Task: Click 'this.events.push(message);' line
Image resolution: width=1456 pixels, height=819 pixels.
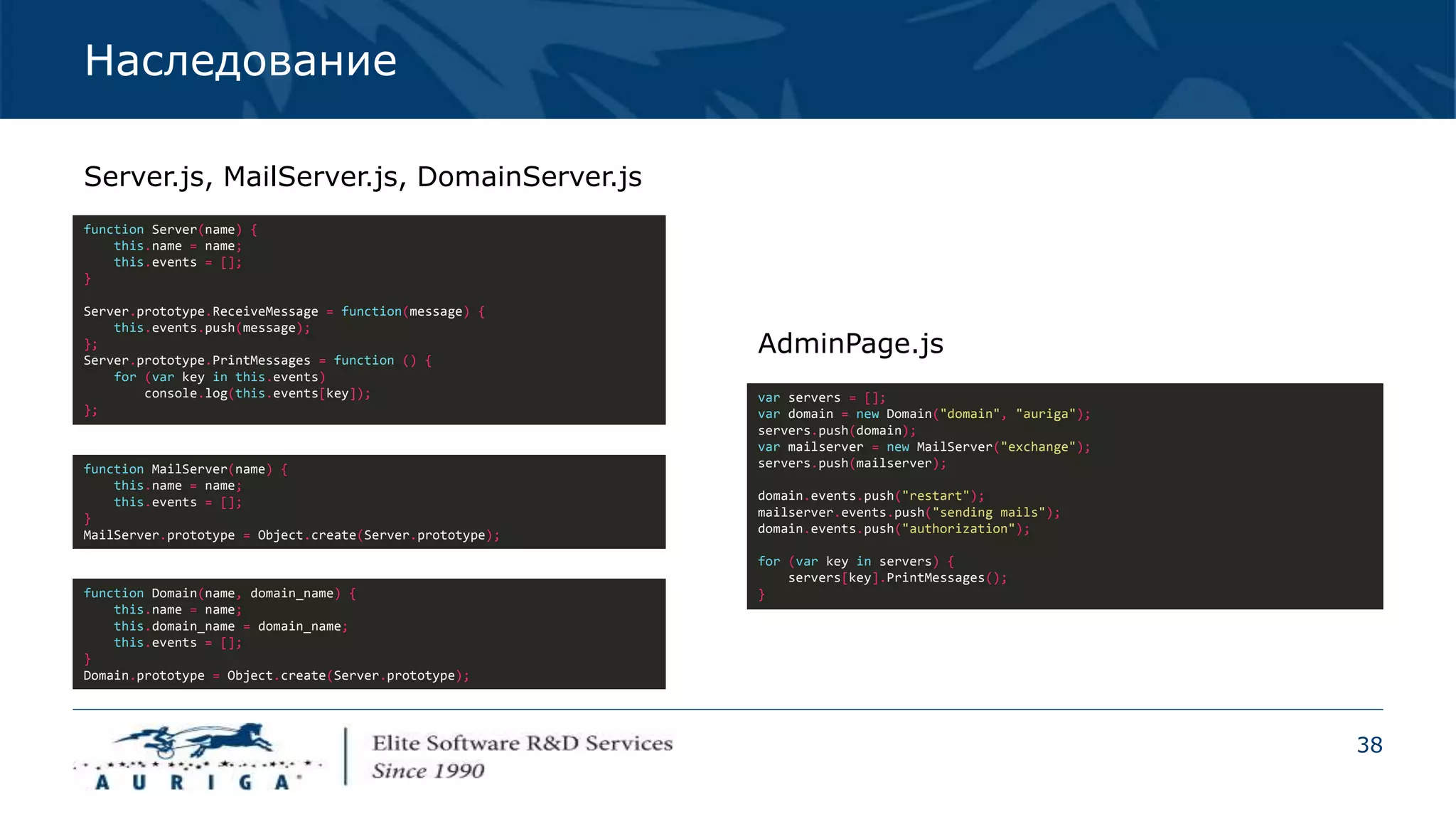Action: click(x=212, y=328)
